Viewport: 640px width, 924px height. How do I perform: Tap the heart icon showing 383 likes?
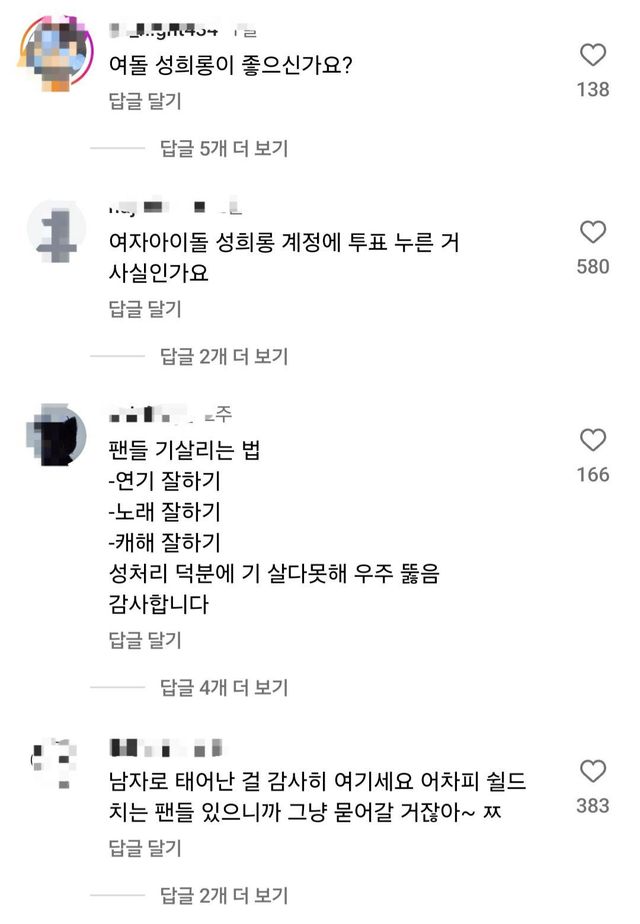[x=593, y=771]
